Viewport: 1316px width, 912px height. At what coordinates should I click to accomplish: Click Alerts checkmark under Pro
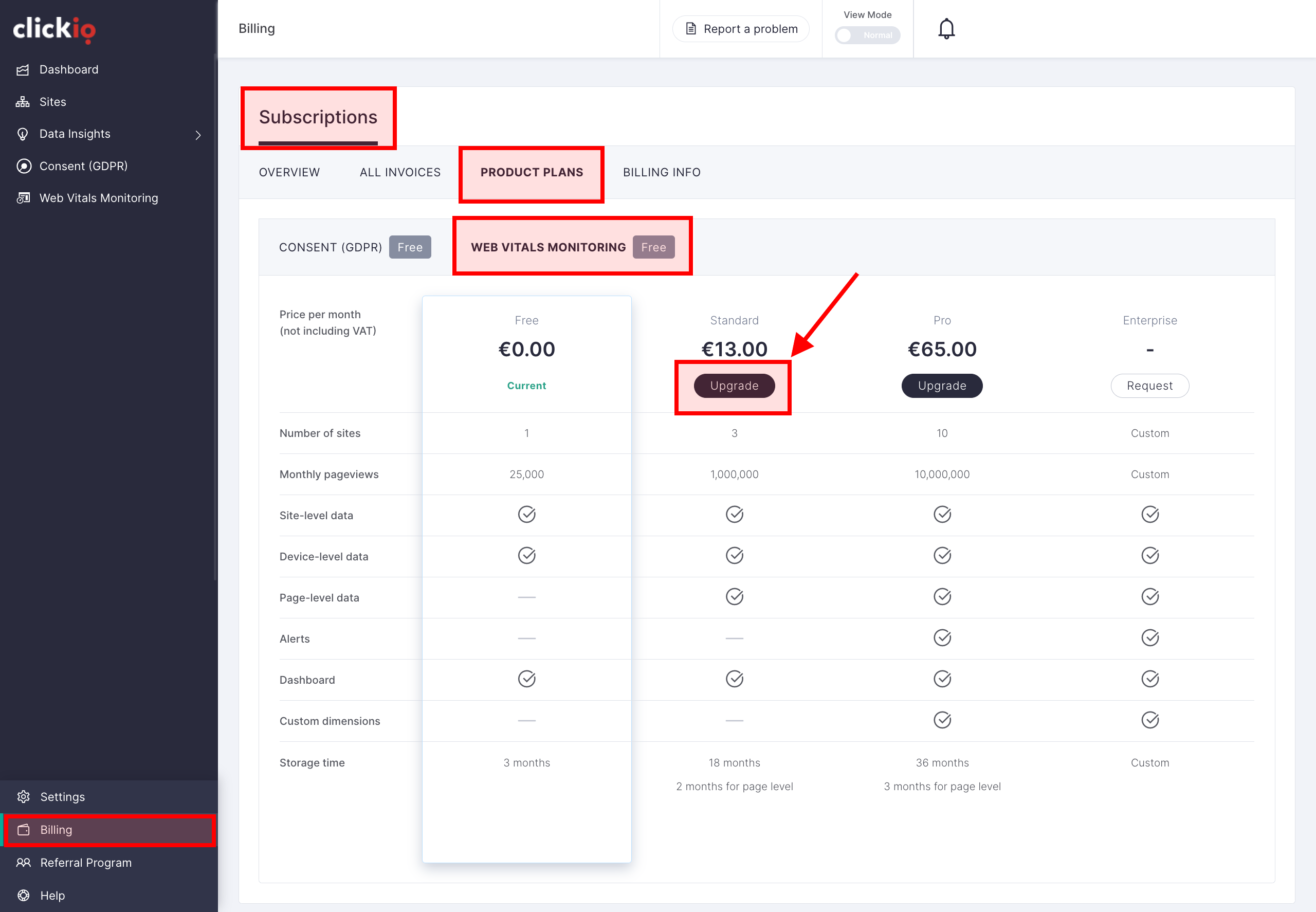coord(942,637)
